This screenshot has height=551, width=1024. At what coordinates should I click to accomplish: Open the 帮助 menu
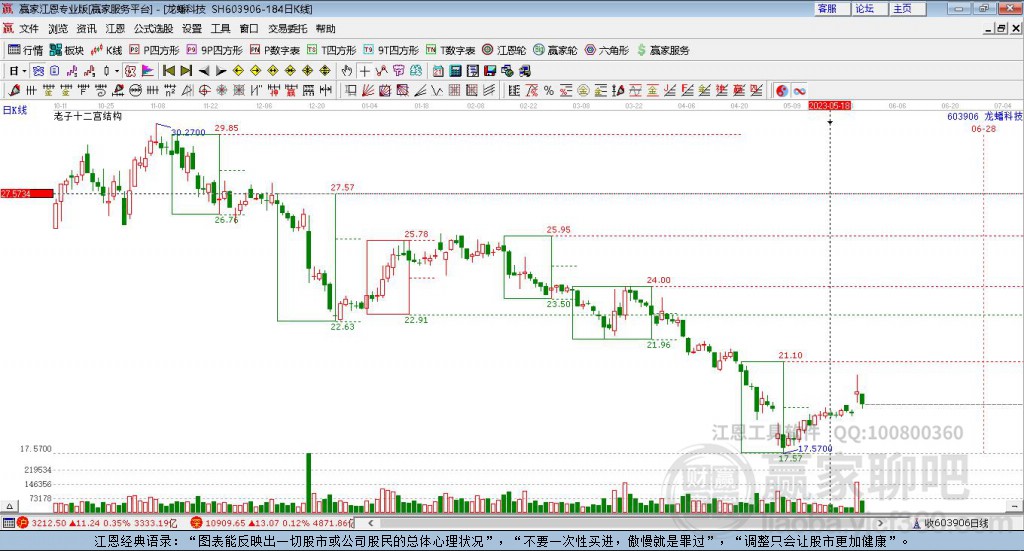pos(325,29)
